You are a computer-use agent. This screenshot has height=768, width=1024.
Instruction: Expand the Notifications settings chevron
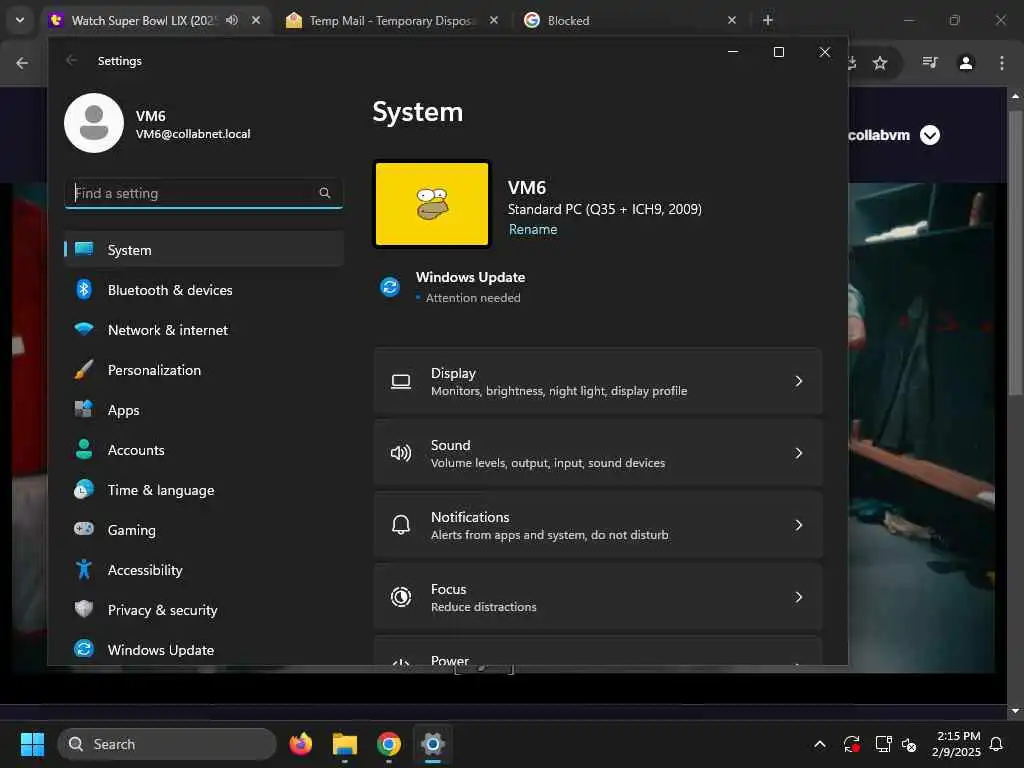click(x=798, y=524)
